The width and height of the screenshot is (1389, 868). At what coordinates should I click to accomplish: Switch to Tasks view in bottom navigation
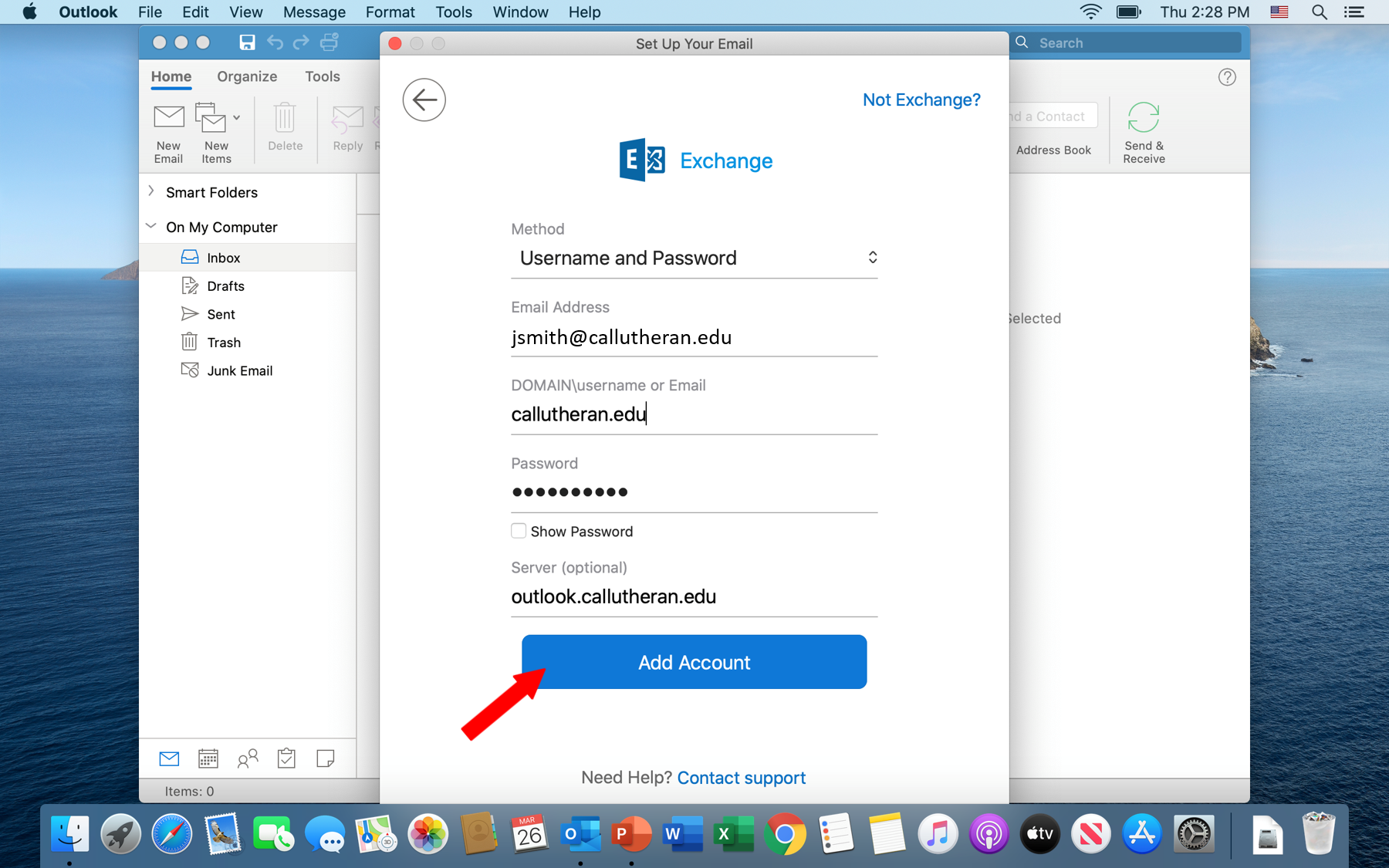click(x=286, y=759)
